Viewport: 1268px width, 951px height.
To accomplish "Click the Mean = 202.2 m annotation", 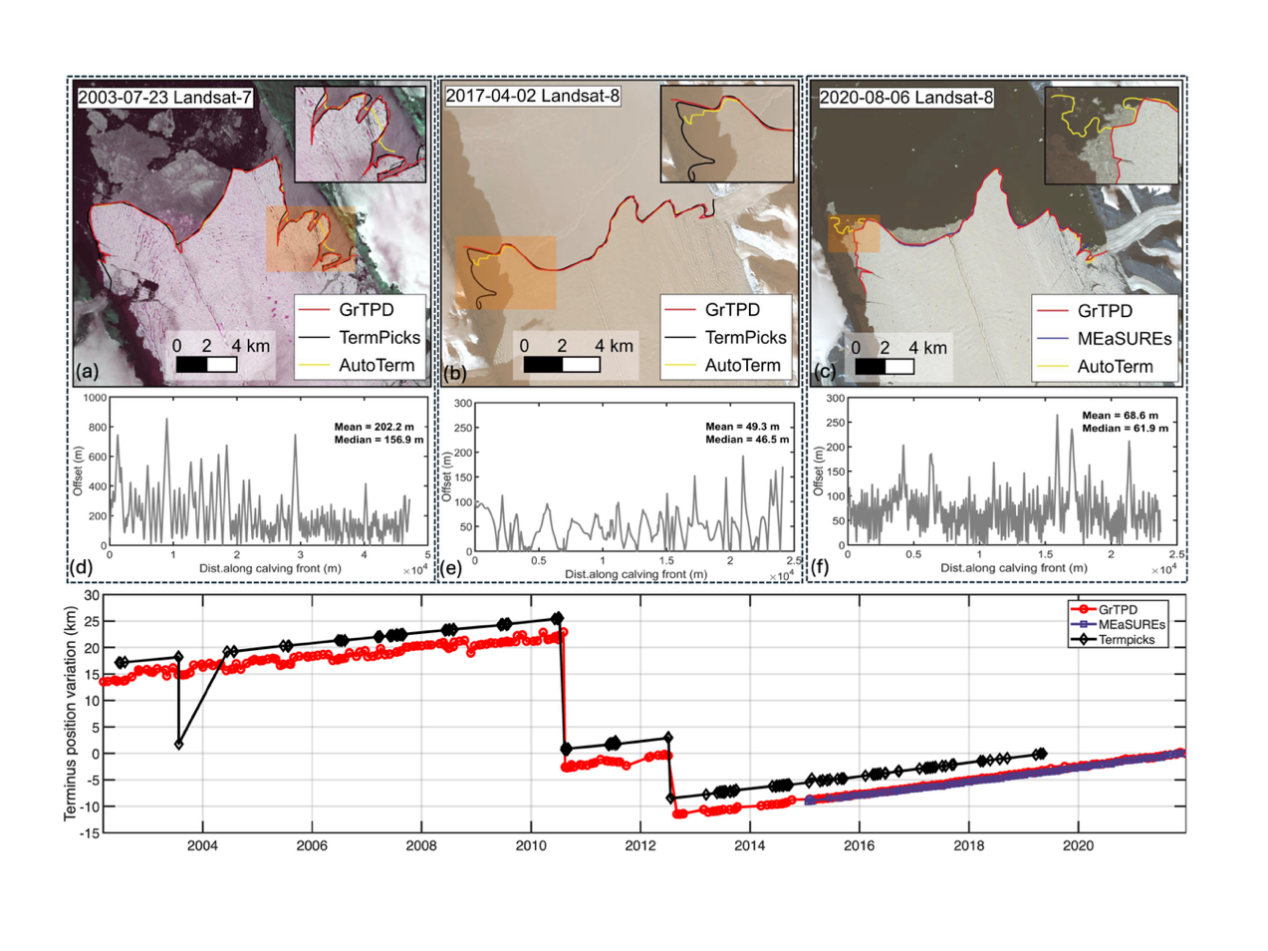I will 375,427.
